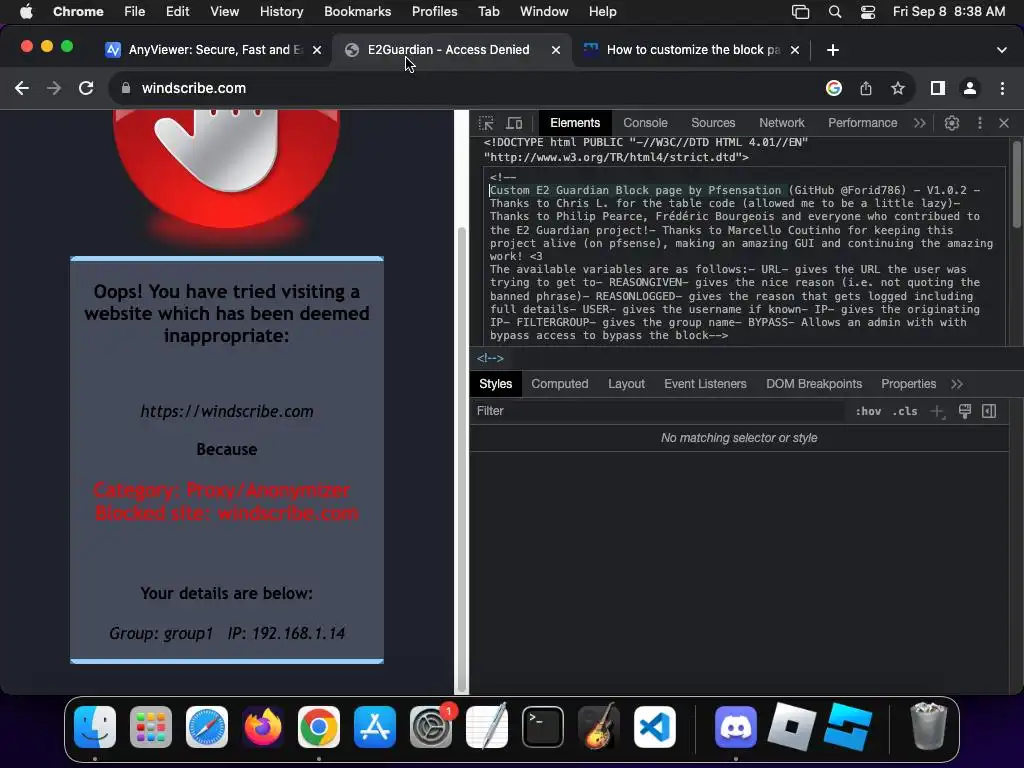Viewport: 1024px width, 768px height.
Task: Open the Help menu
Action: click(x=602, y=12)
